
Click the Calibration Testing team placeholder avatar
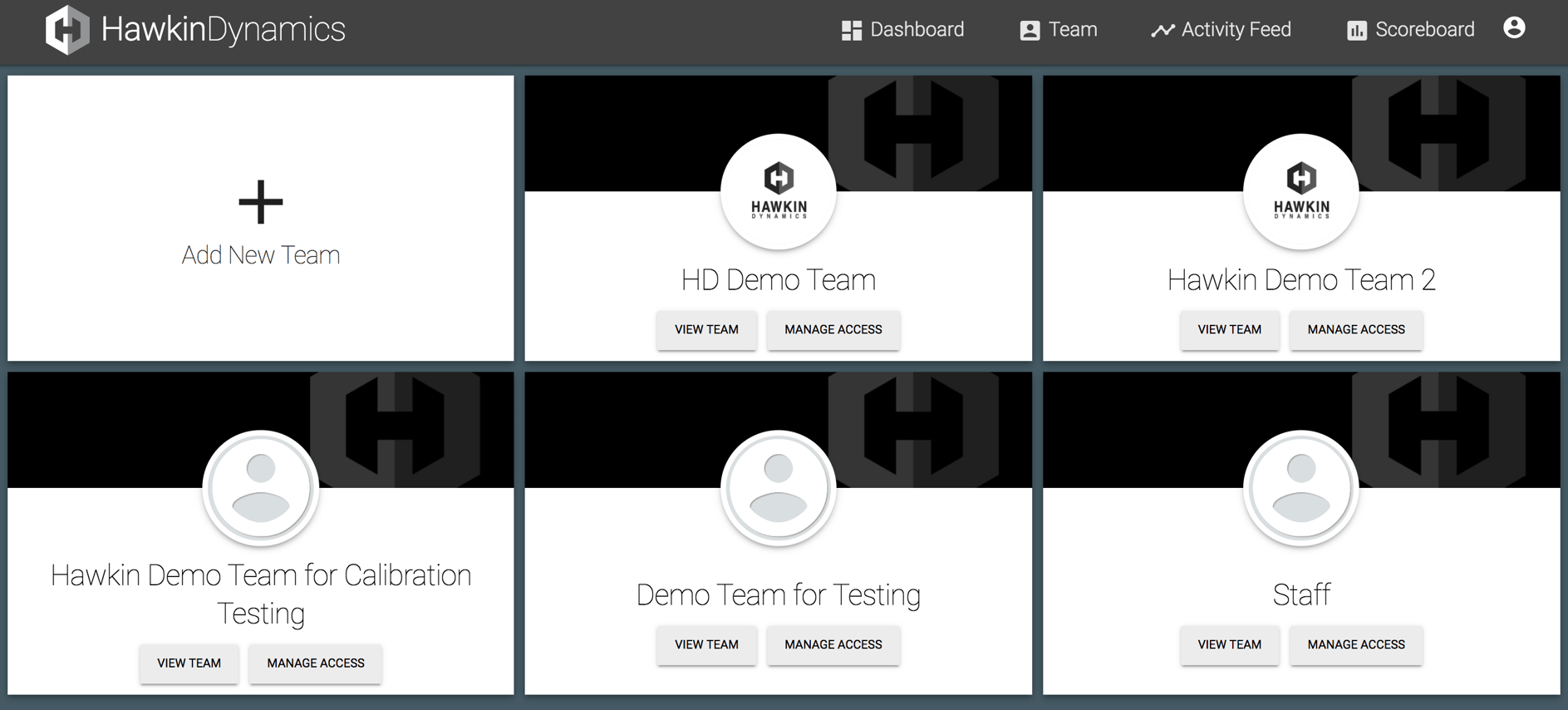[x=260, y=488]
